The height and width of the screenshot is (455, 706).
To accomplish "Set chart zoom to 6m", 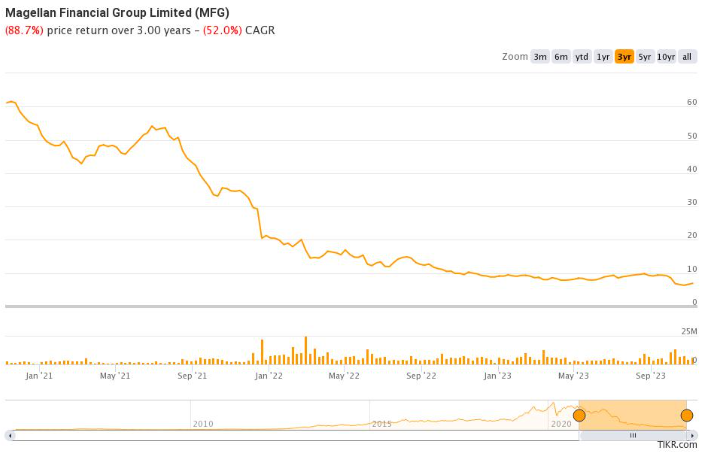I will click(x=561, y=57).
